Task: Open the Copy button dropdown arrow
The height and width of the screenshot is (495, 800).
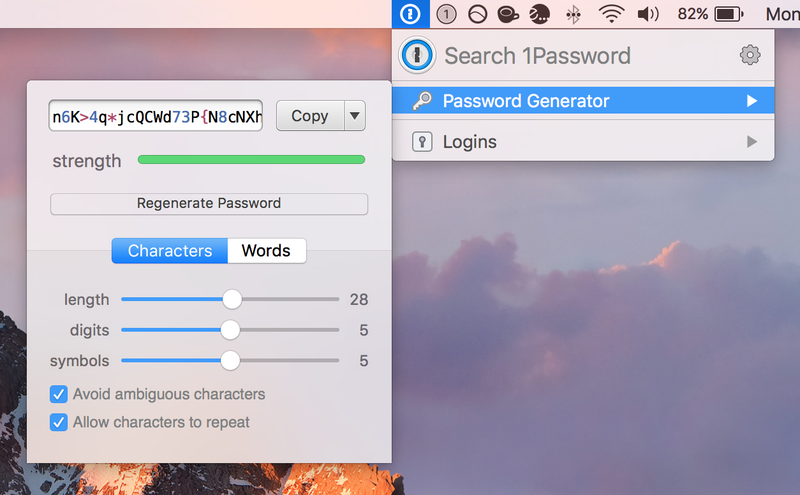Action: tap(355, 116)
